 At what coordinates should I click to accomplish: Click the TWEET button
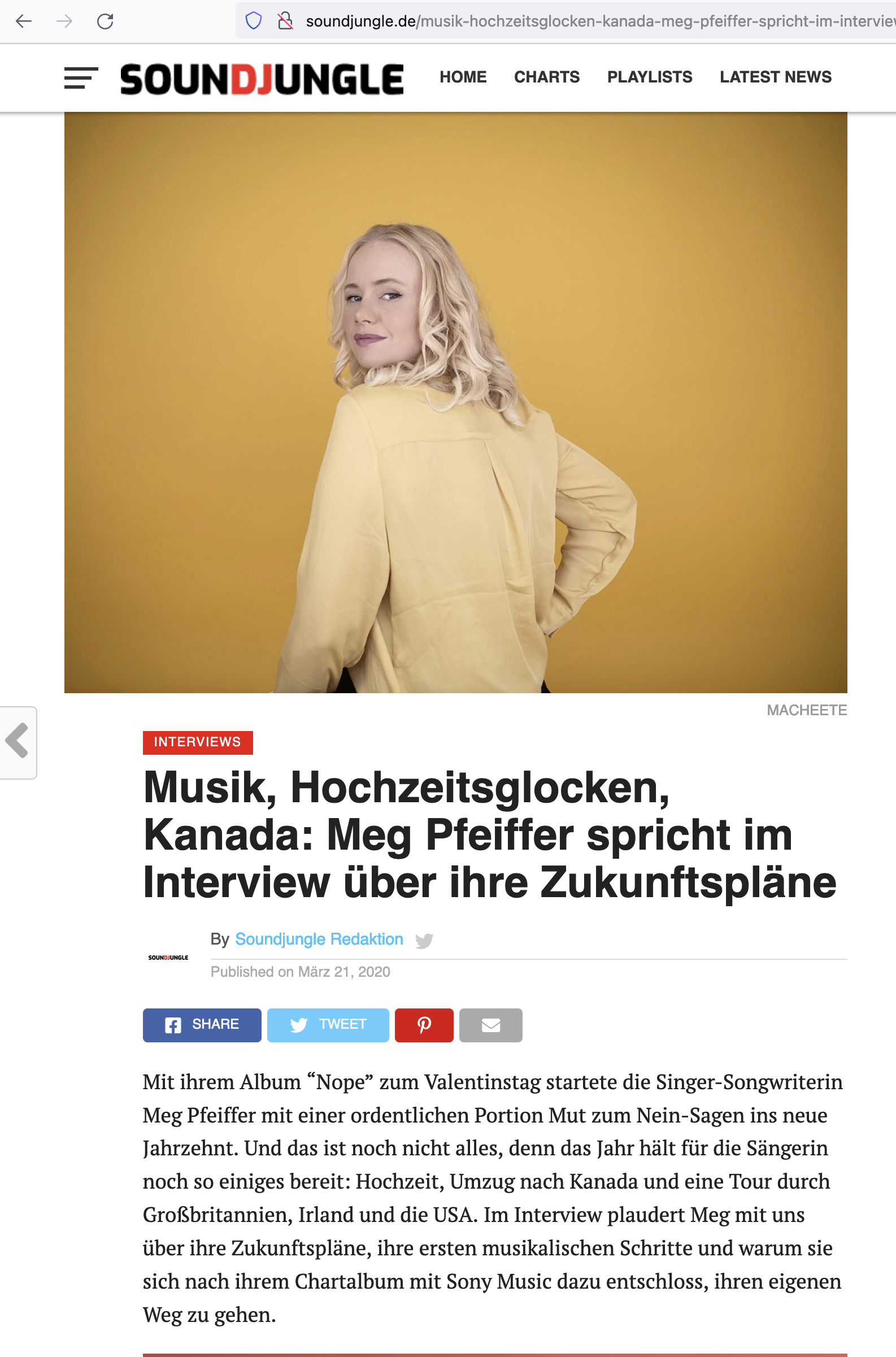pos(328,1025)
